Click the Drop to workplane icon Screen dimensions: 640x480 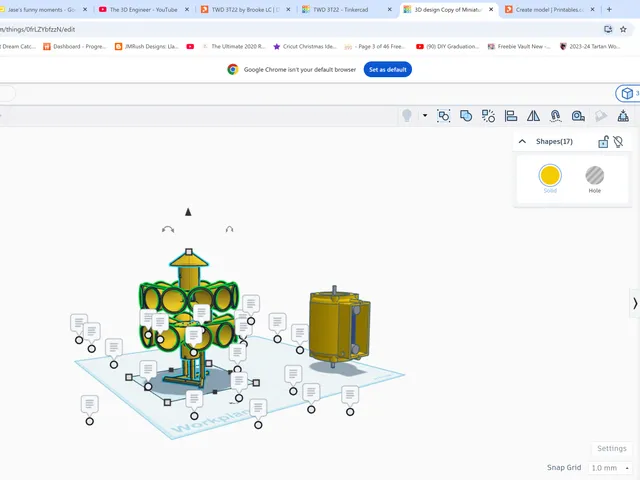click(x=623, y=116)
